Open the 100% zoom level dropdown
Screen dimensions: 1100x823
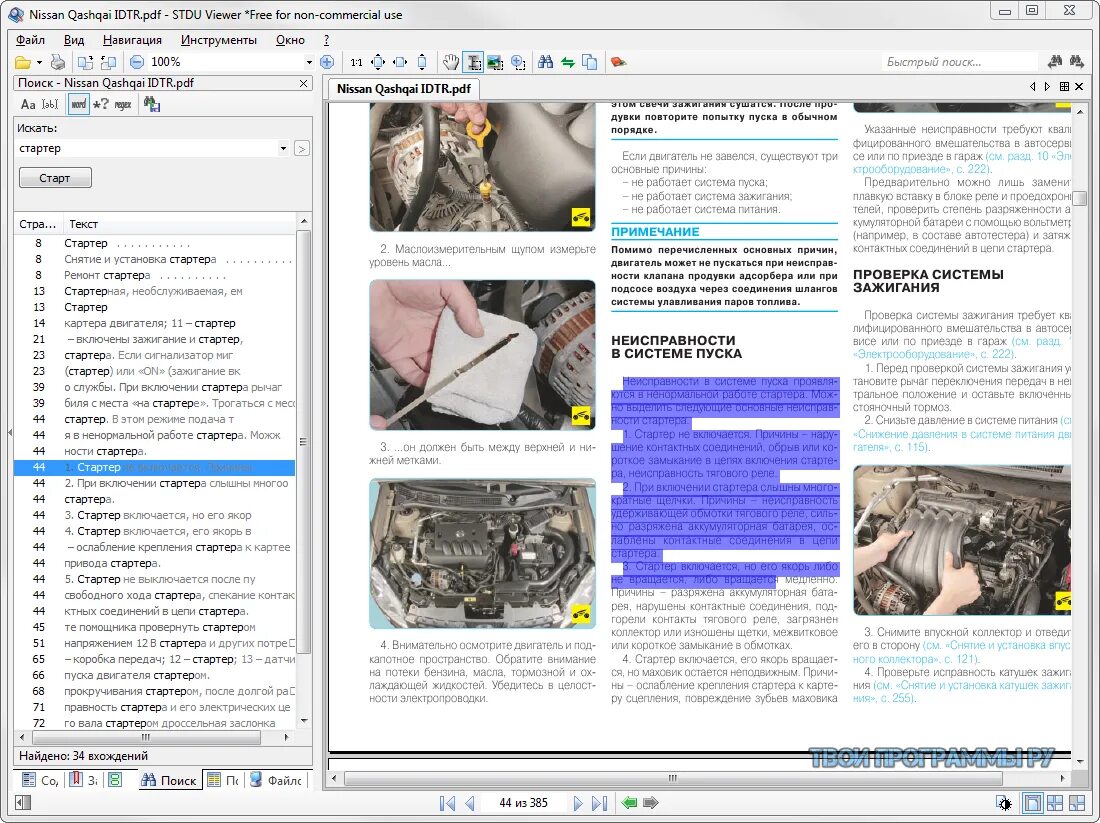tap(309, 62)
